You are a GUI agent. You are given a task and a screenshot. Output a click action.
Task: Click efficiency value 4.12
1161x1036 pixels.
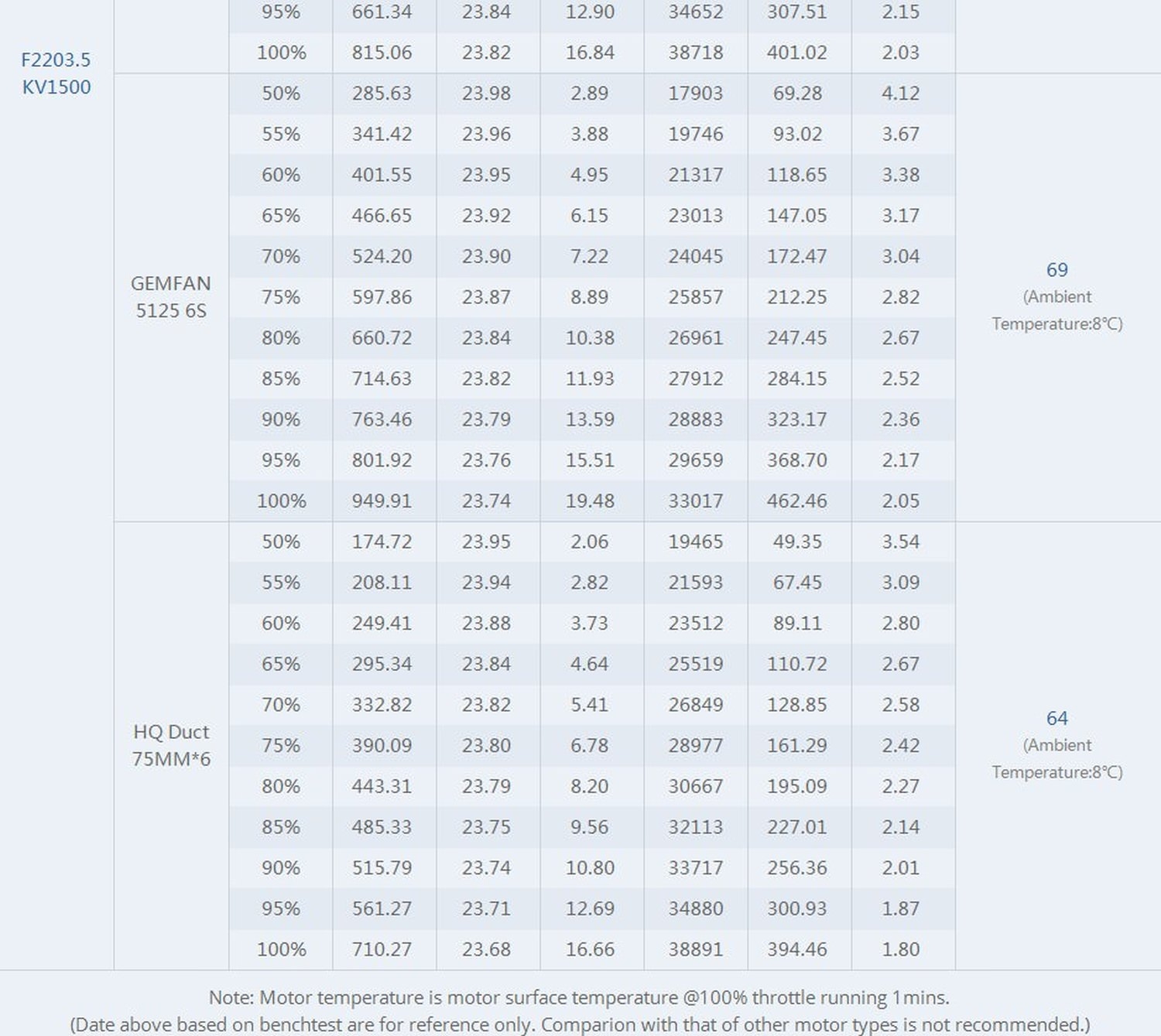pyautogui.click(x=900, y=93)
